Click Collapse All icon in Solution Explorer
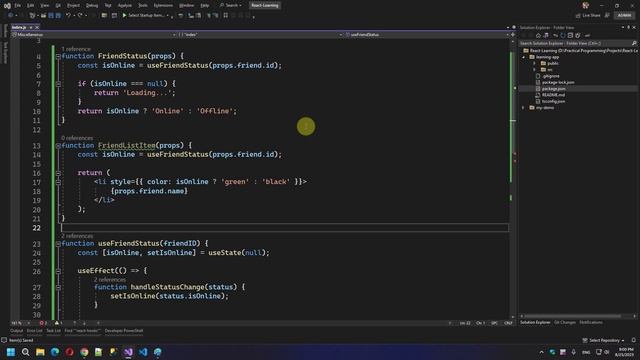The height and width of the screenshot is (360, 640). click(x=570, y=36)
